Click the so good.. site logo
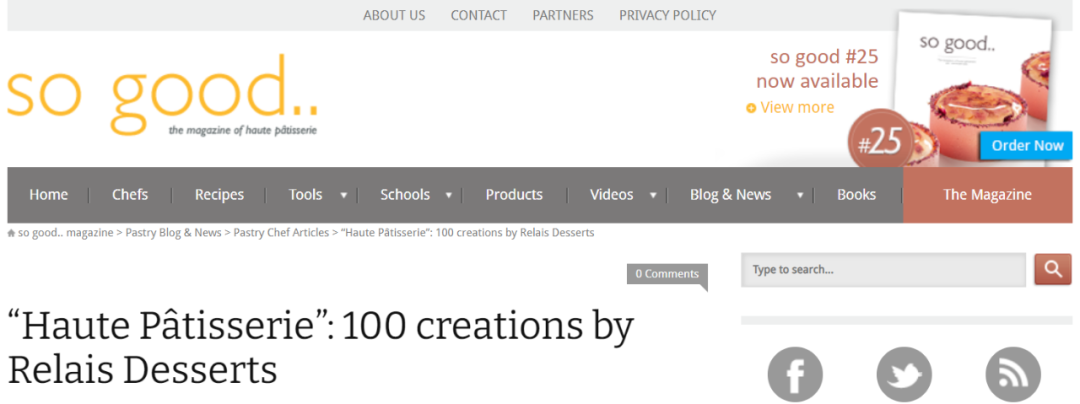Screen dimensions: 1080x404 [x=163, y=95]
